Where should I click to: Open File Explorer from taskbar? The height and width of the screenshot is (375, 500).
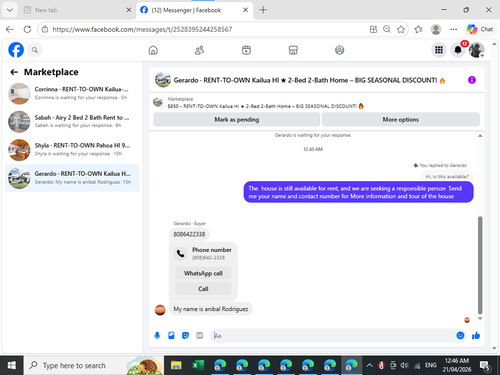point(176,365)
